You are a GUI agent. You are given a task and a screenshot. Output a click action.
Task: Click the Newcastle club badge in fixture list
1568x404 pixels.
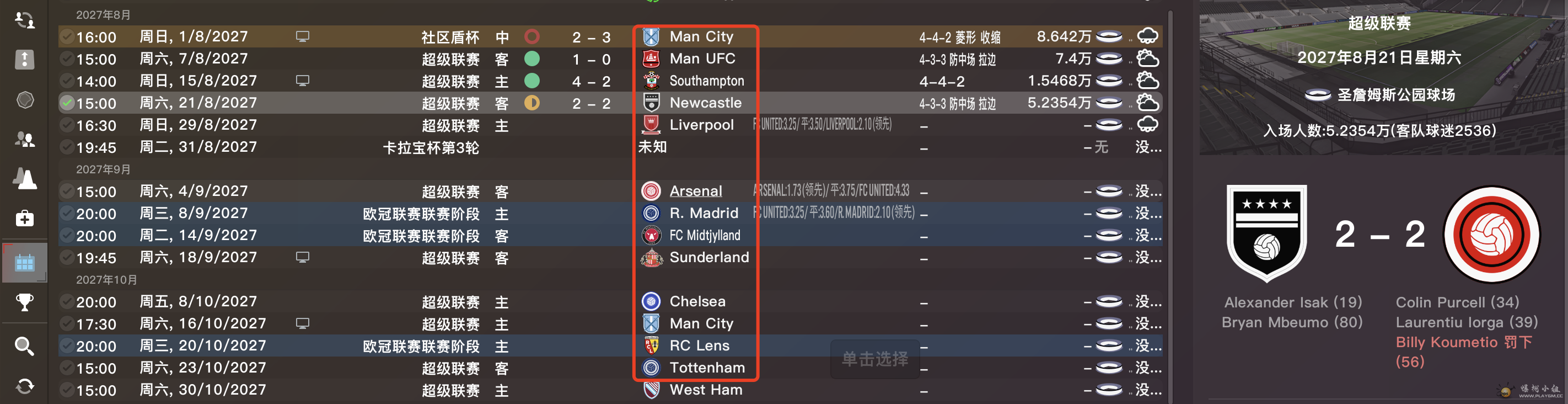coord(651,102)
